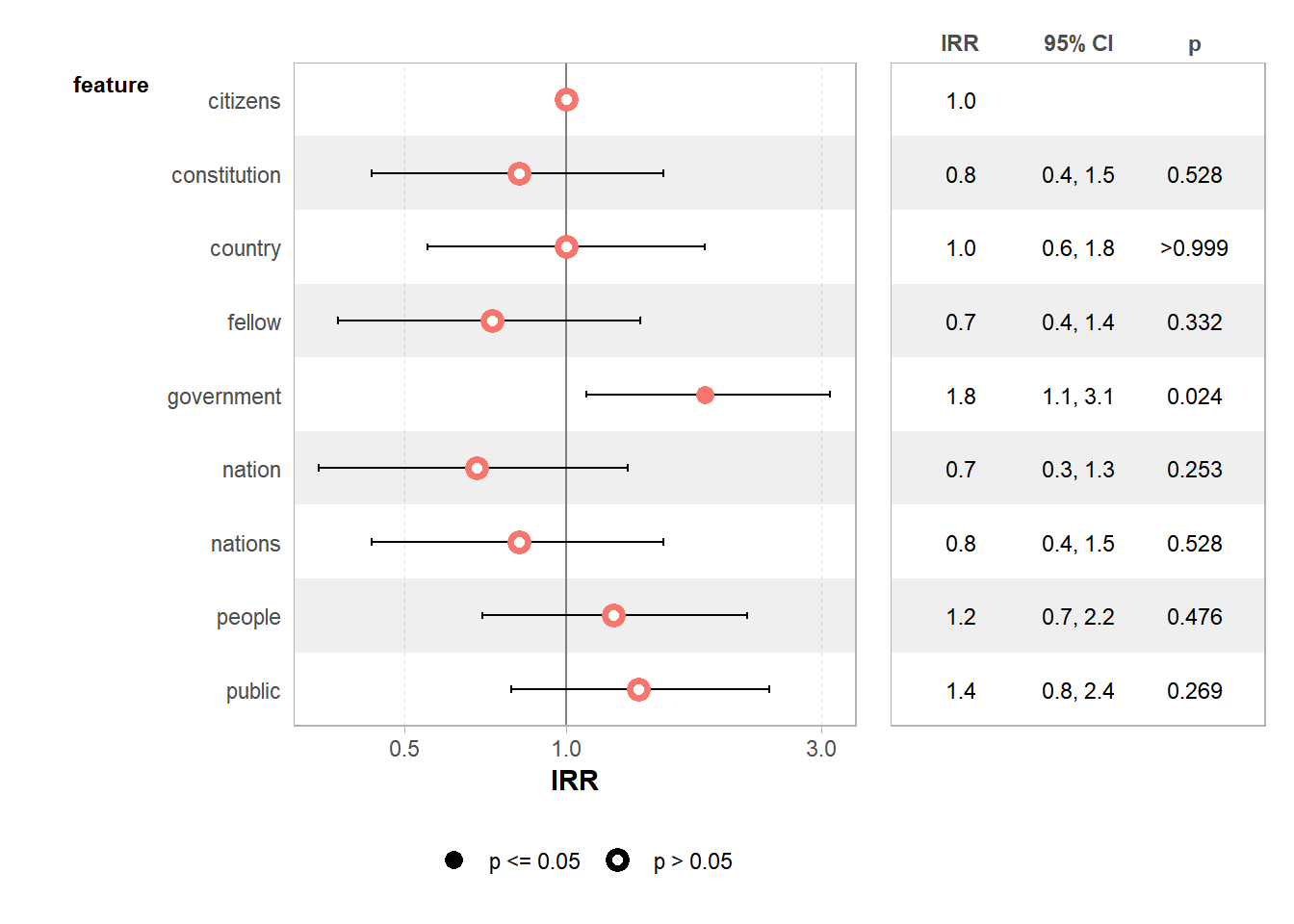
Task: Click the nations row hollow marker
Action: point(519,543)
